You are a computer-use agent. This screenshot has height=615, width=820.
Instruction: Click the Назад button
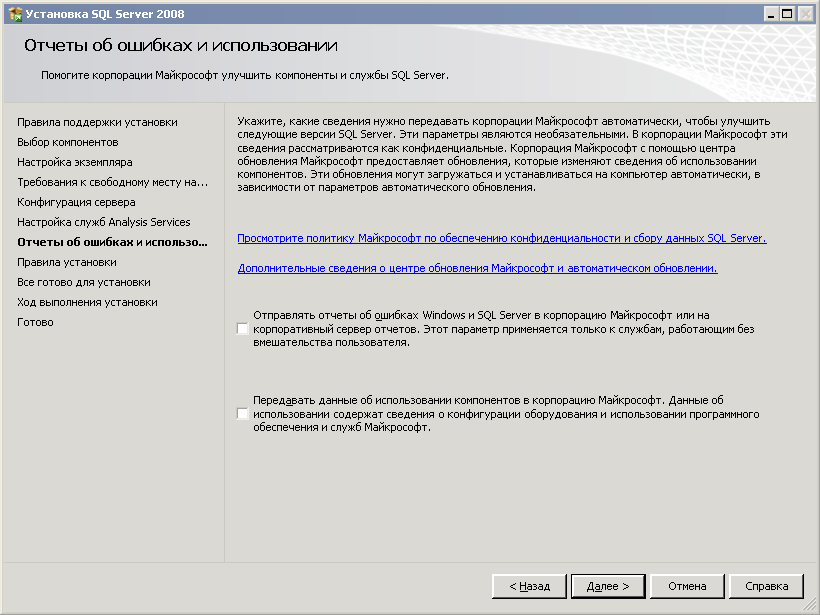529,586
